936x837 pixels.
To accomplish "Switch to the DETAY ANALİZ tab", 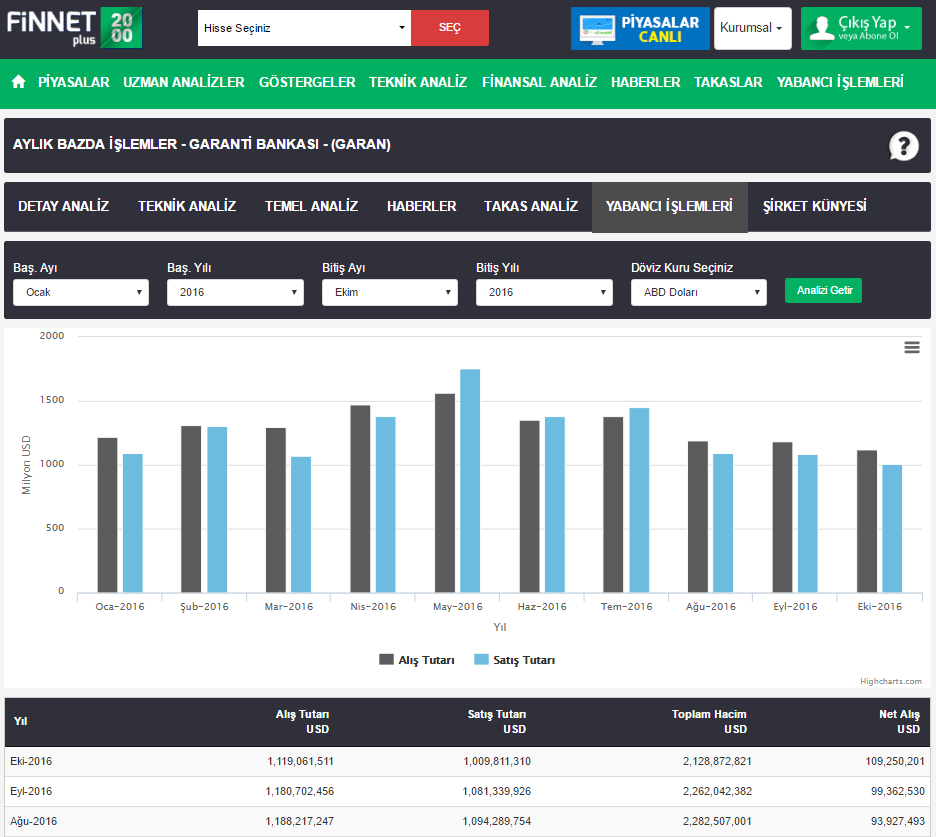I will click(x=64, y=207).
